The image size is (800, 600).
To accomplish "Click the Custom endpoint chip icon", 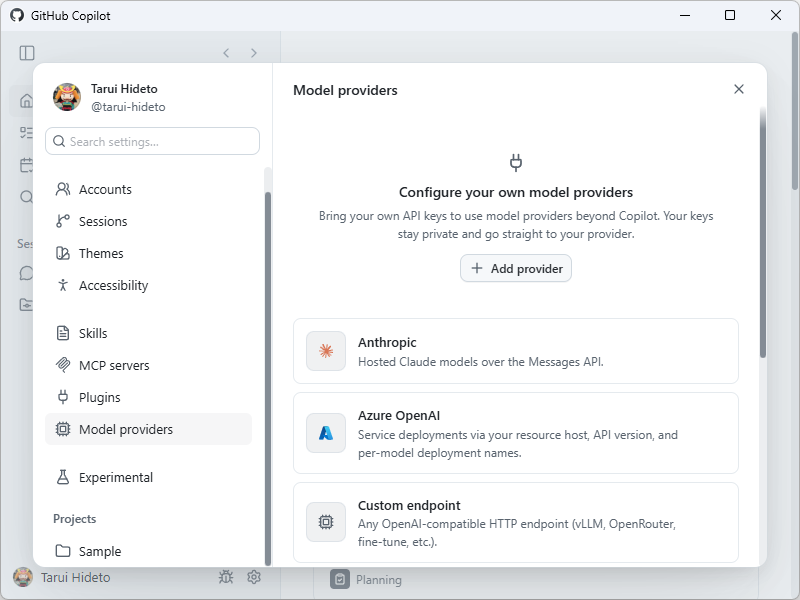I will [326, 522].
